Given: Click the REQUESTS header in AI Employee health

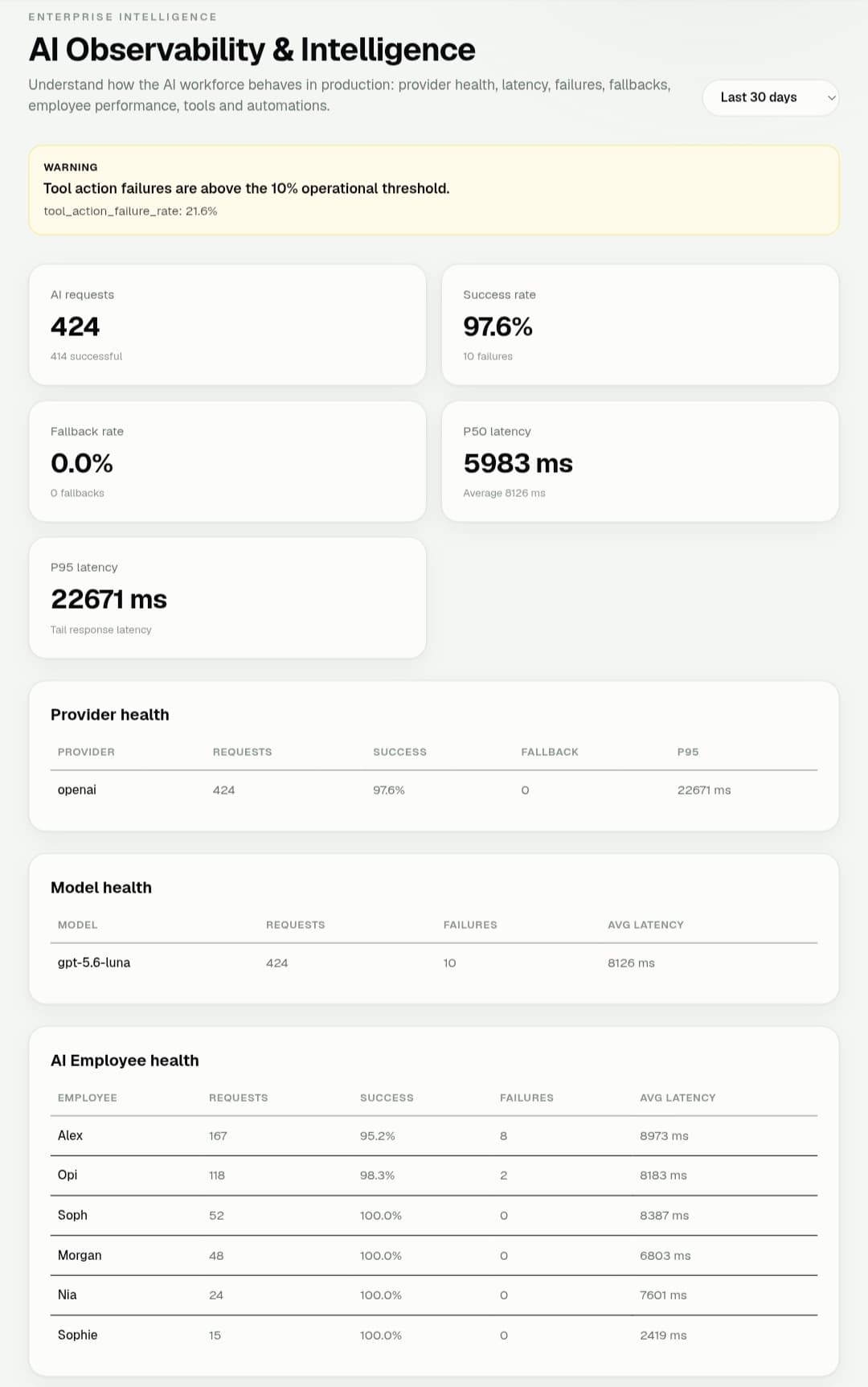Looking at the screenshot, I should [x=239, y=1098].
